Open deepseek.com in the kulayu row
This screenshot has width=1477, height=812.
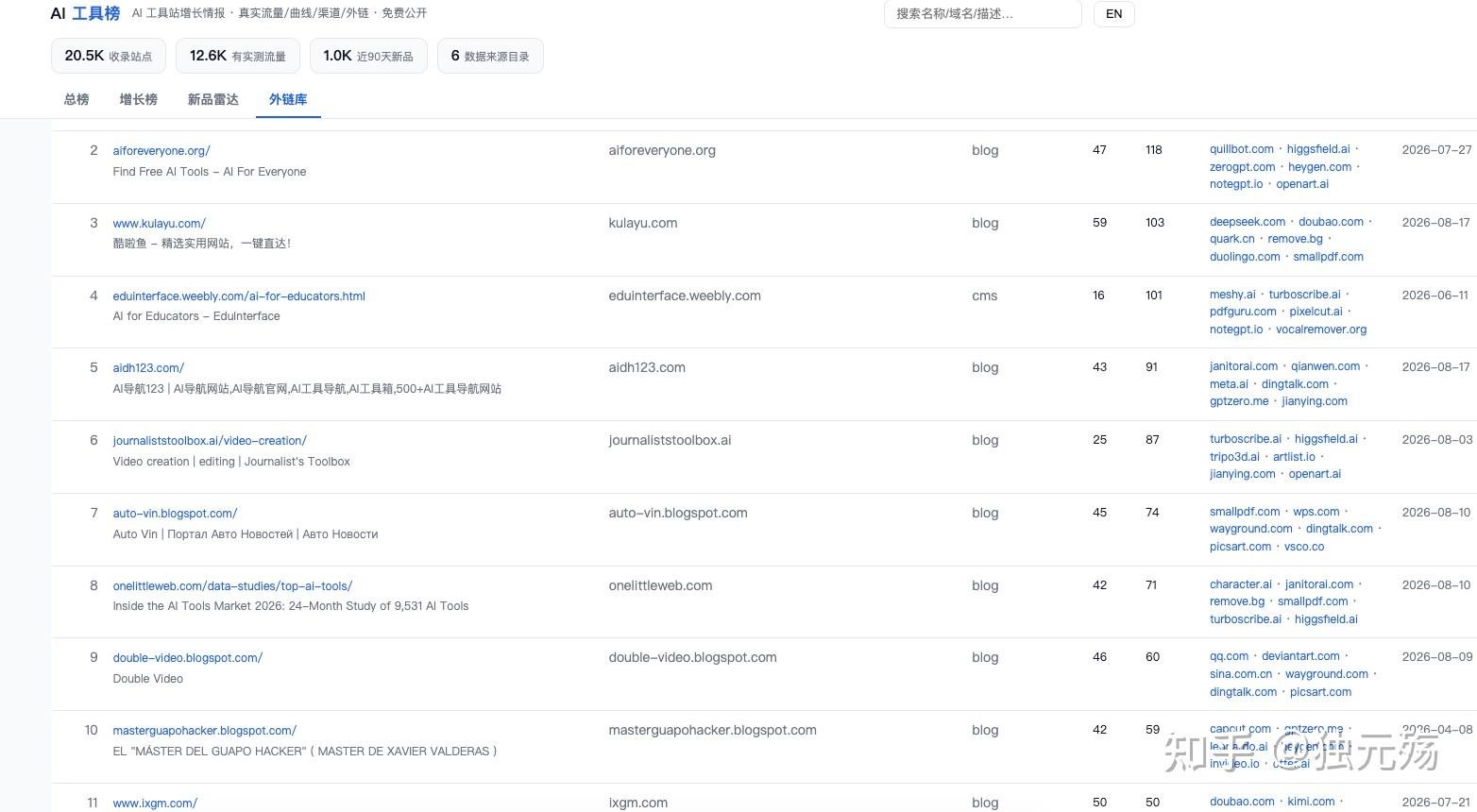pos(1248,222)
